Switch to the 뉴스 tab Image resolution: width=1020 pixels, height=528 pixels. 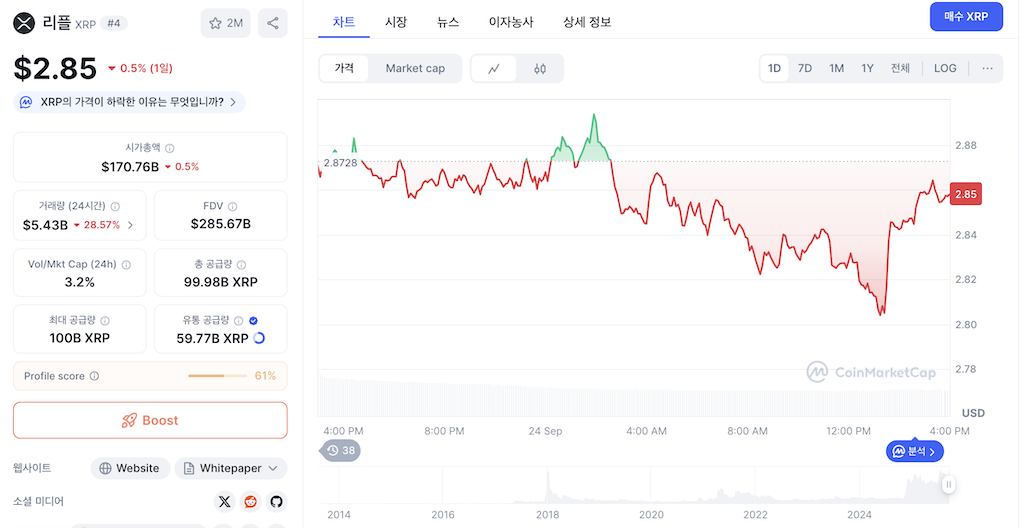pyautogui.click(x=448, y=21)
